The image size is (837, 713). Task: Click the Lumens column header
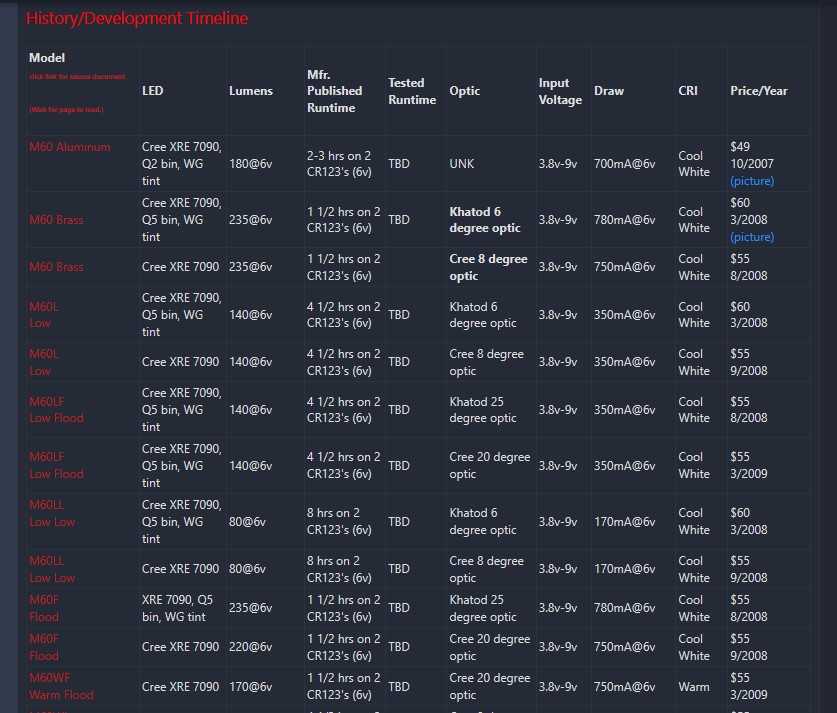[x=251, y=91]
